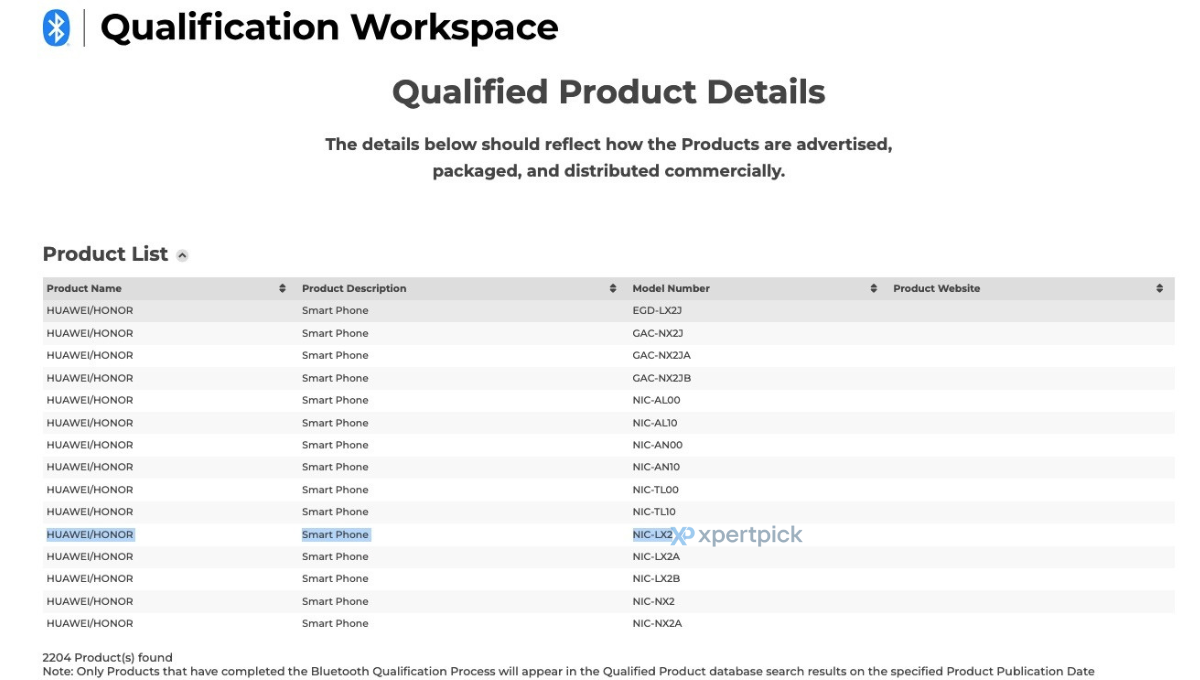Select model number NIC-TL10
Image resolution: width=1200 pixels, height=680 pixels.
coord(654,512)
